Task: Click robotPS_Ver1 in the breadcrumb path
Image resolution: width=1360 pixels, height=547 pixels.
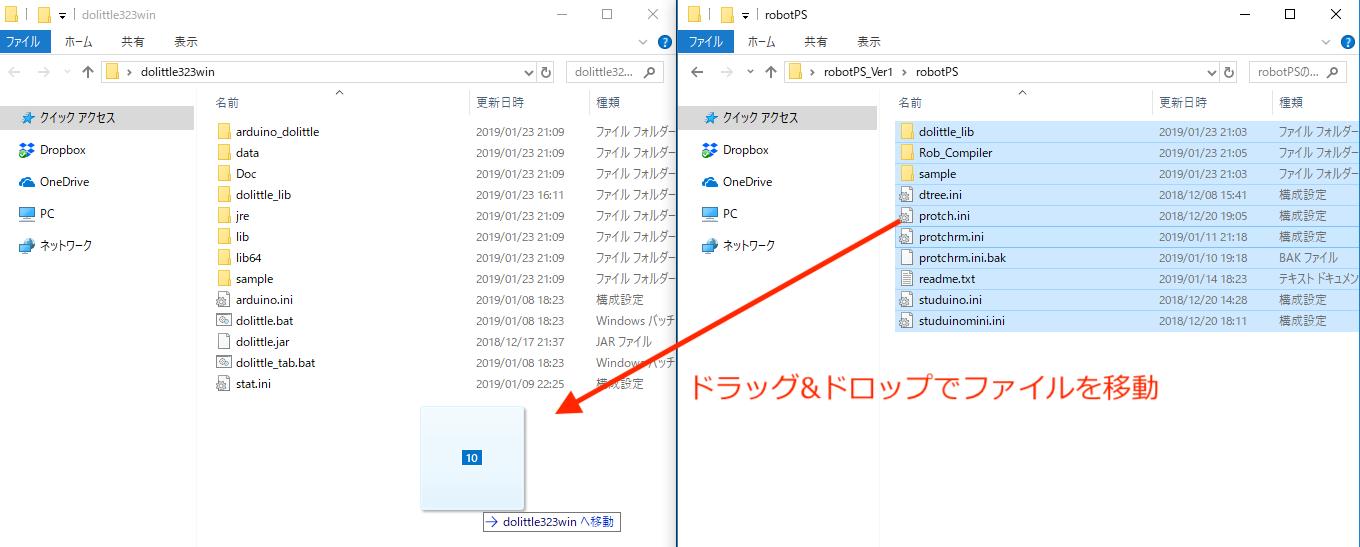Action: tap(864, 72)
